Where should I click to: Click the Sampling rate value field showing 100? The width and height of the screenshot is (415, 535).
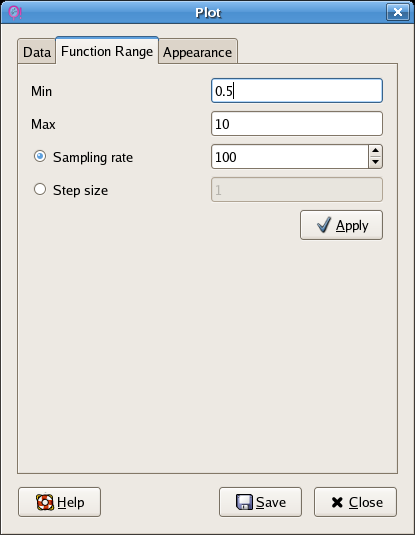point(290,157)
